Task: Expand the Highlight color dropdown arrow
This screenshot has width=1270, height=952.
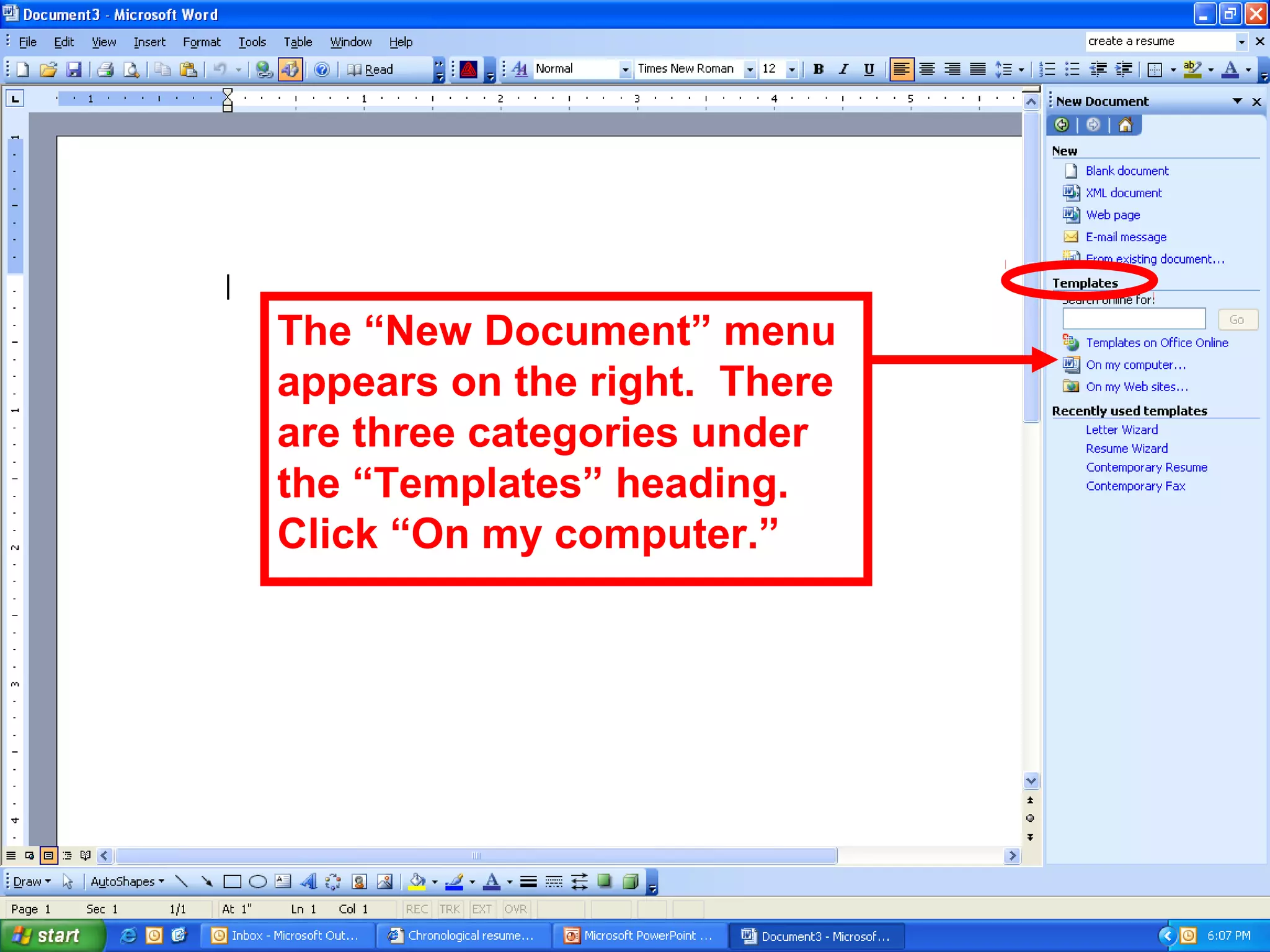Action: pos(1210,69)
